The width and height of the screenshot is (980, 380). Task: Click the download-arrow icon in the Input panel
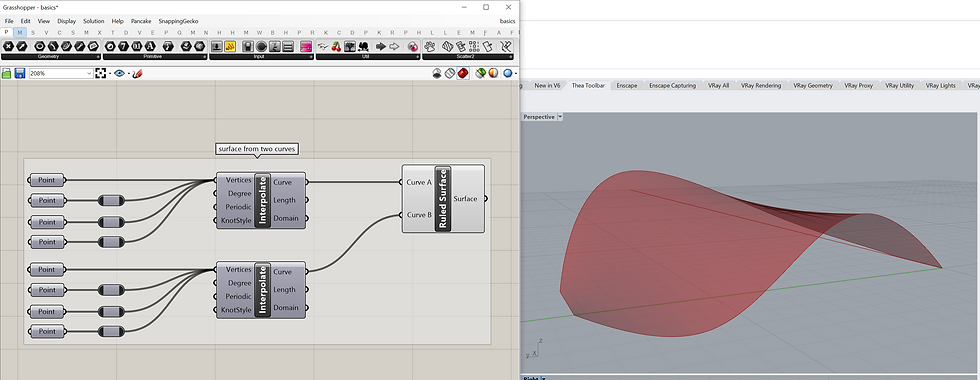[x=217, y=46]
